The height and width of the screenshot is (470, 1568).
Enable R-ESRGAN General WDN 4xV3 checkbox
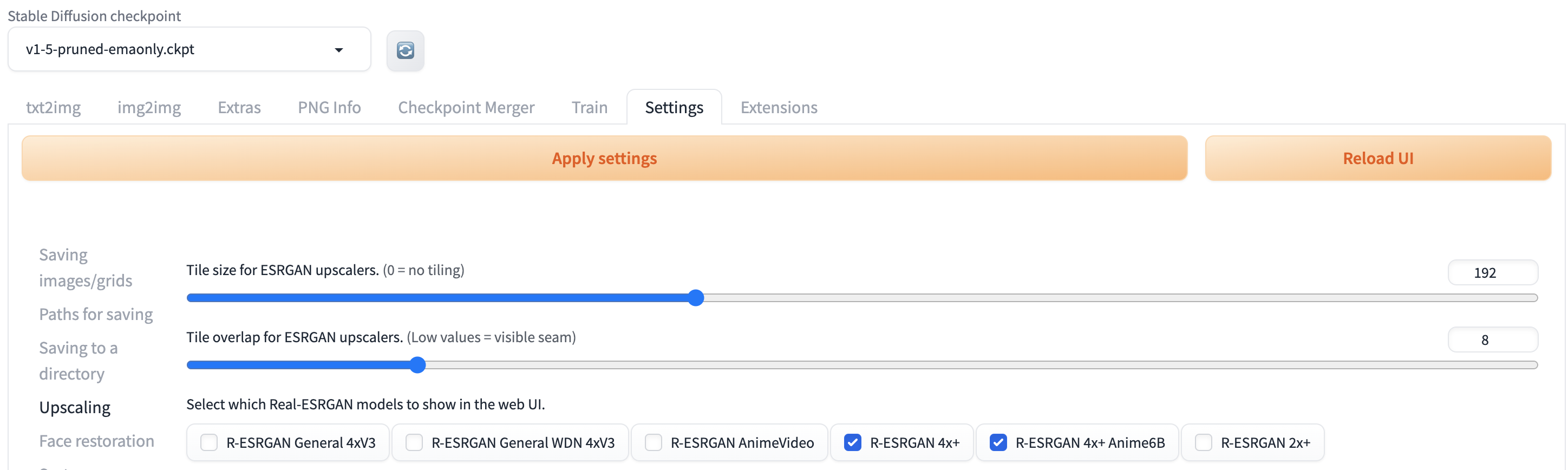tap(414, 442)
